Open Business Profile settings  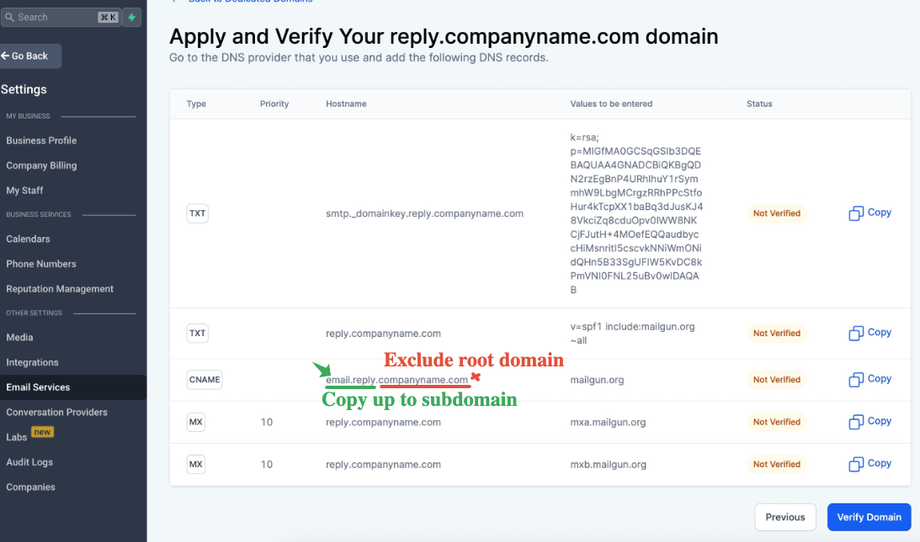41,141
